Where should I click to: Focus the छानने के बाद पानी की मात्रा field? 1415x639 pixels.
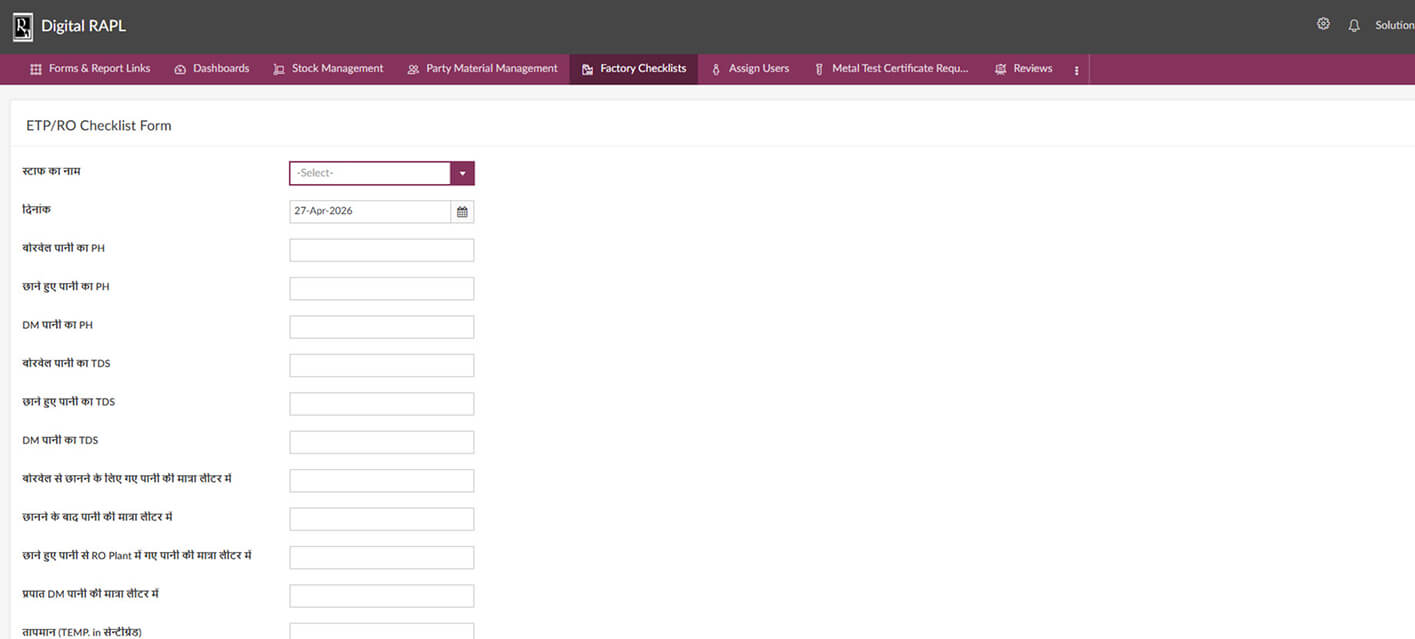(382, 519)
